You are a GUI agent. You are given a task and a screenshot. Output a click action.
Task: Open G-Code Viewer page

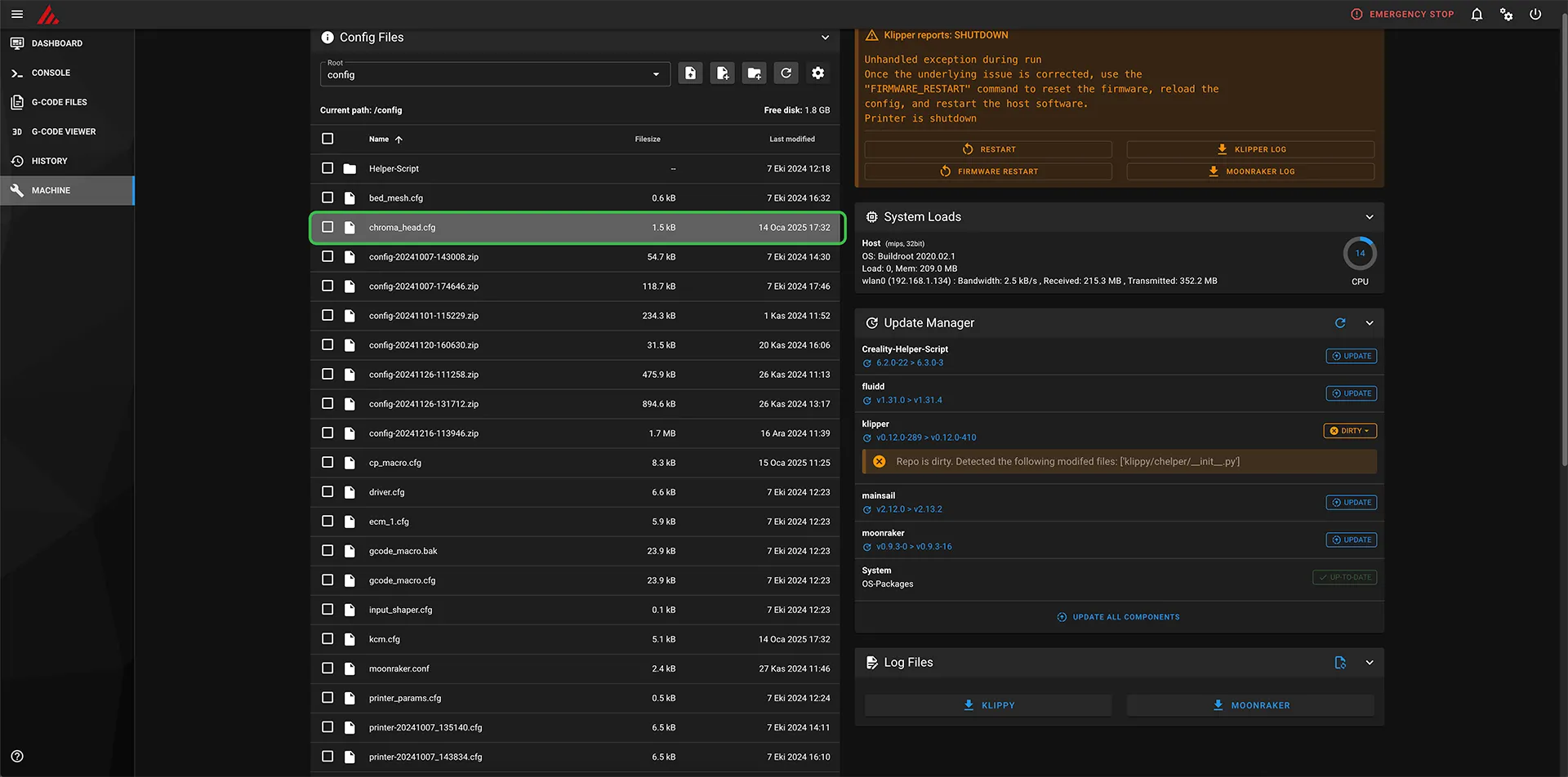tap(67, 131)
